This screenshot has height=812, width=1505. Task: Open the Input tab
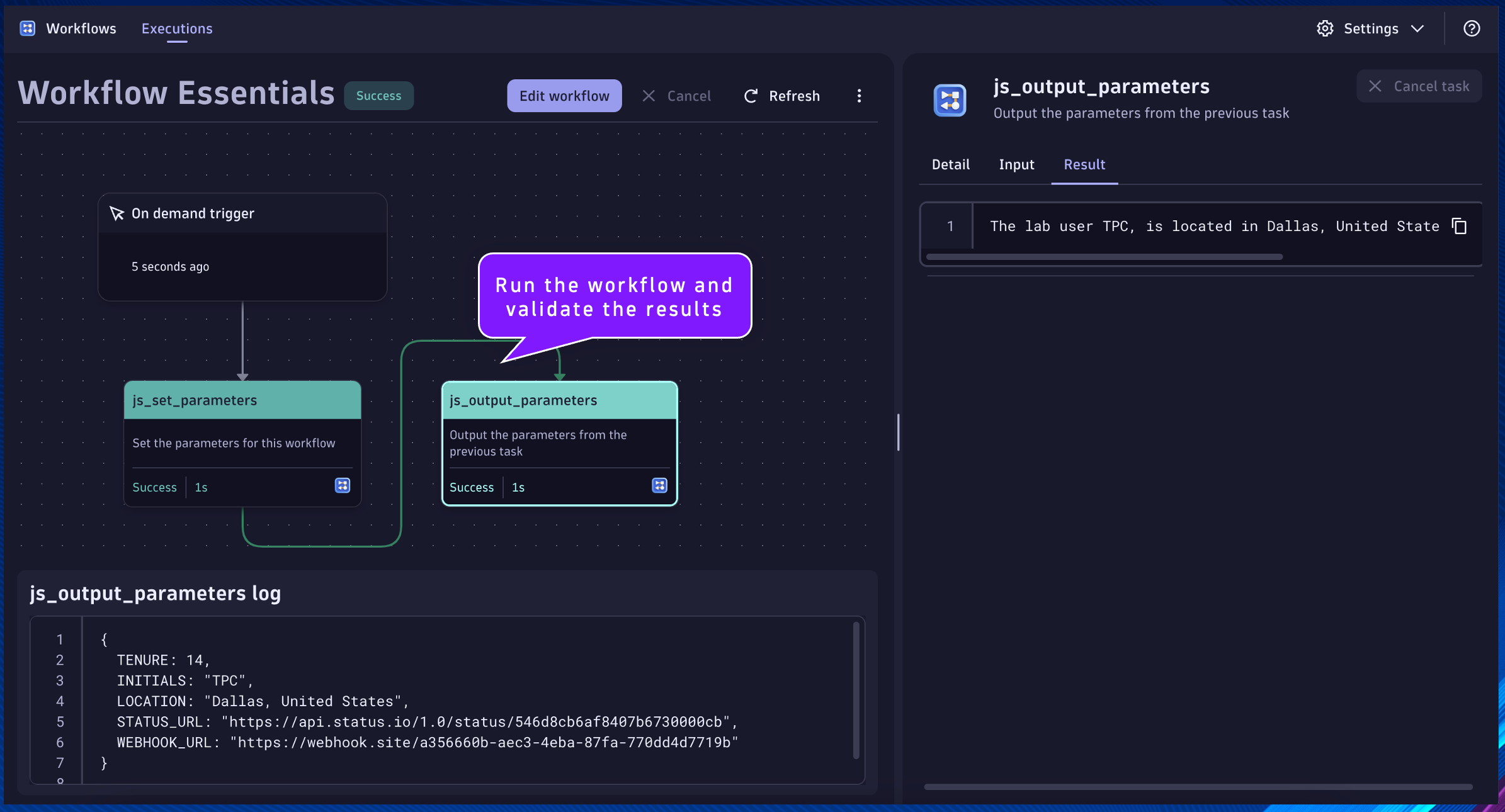(1016, 164)
